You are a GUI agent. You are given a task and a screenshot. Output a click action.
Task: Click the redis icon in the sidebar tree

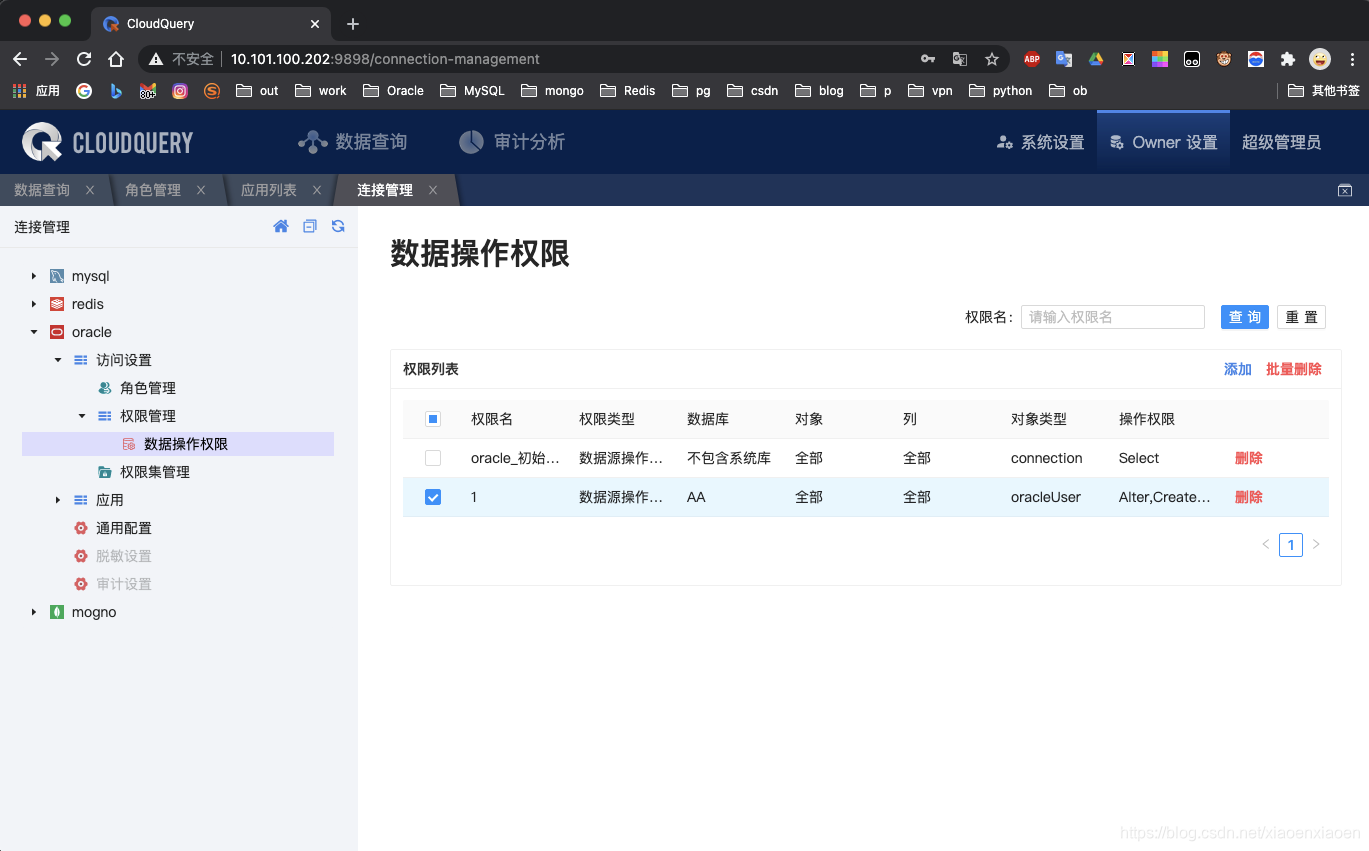(56, 304)
